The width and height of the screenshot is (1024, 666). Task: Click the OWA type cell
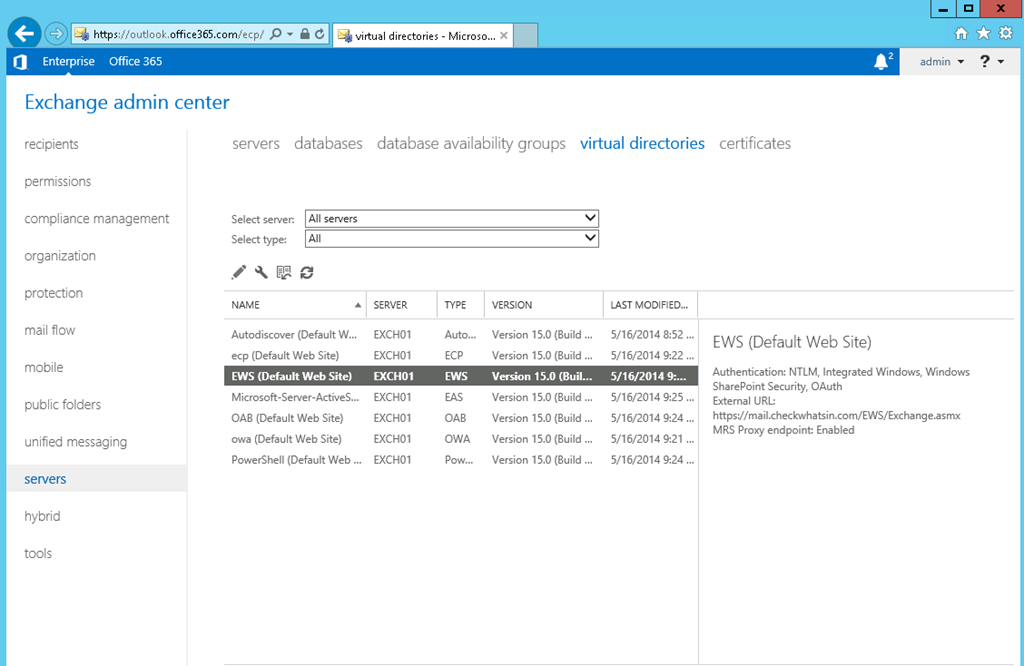(x=457, y=439)
